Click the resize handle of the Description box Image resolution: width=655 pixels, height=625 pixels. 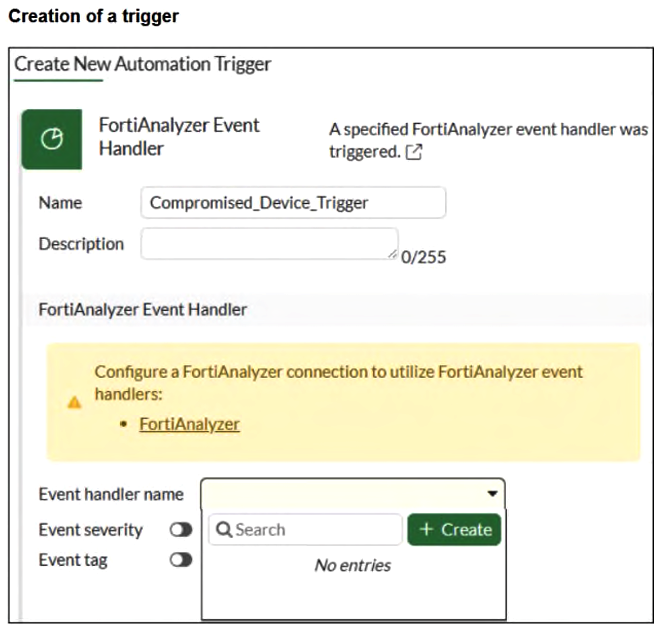tap(392, 253)
